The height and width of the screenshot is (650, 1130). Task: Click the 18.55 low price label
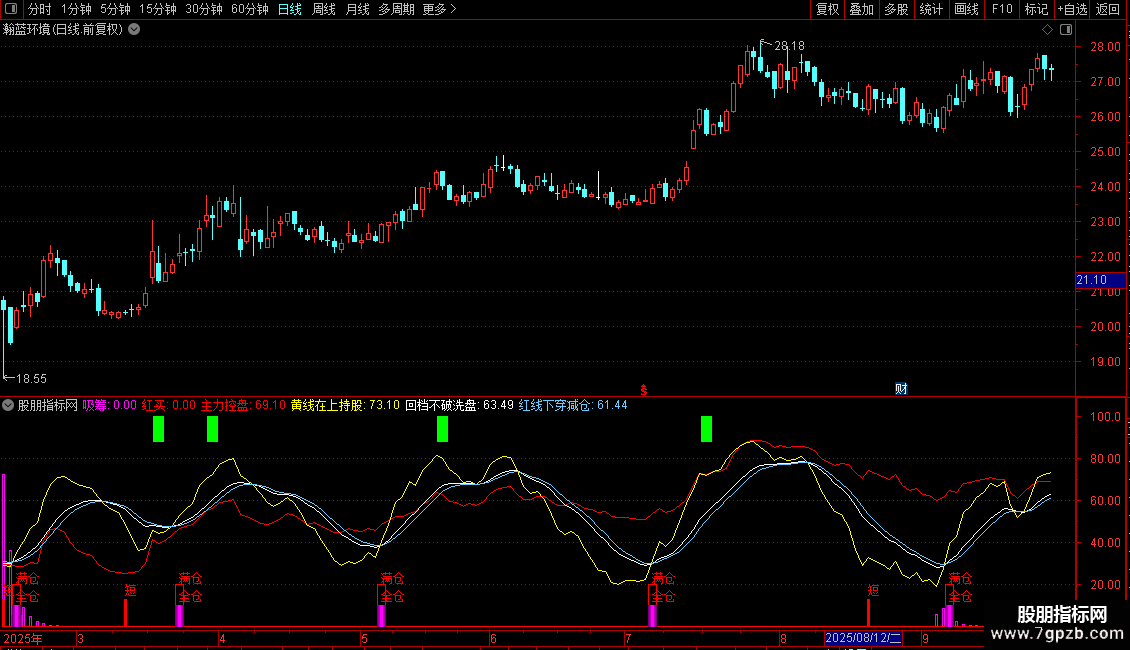click(31, 378)
